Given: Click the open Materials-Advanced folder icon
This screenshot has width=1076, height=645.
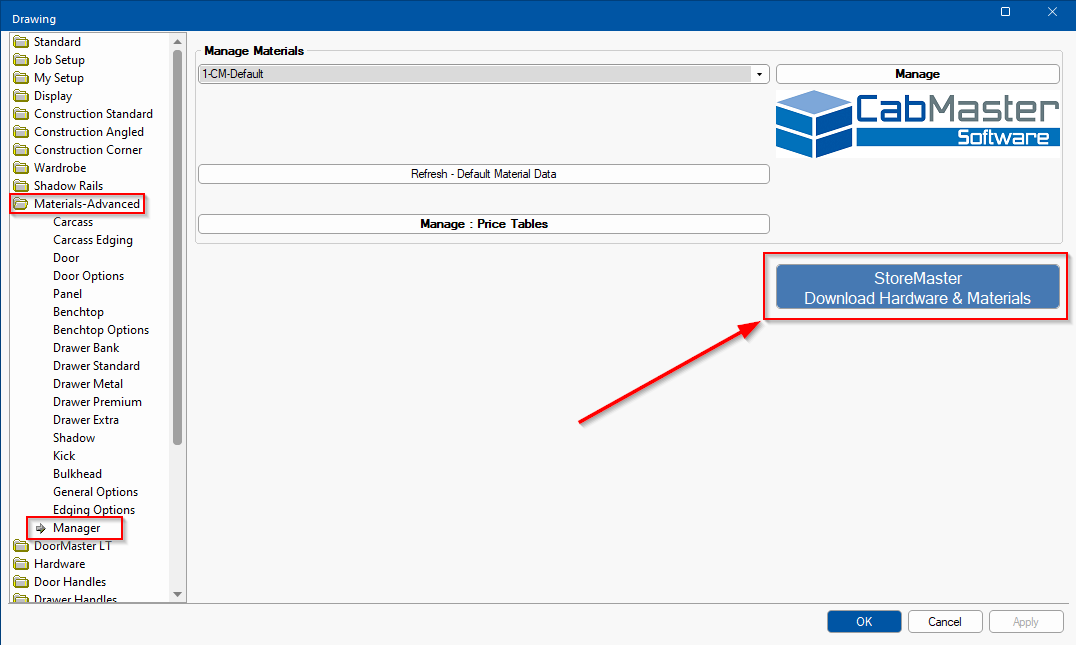Looking at the screenshot, I should point(21,204).
